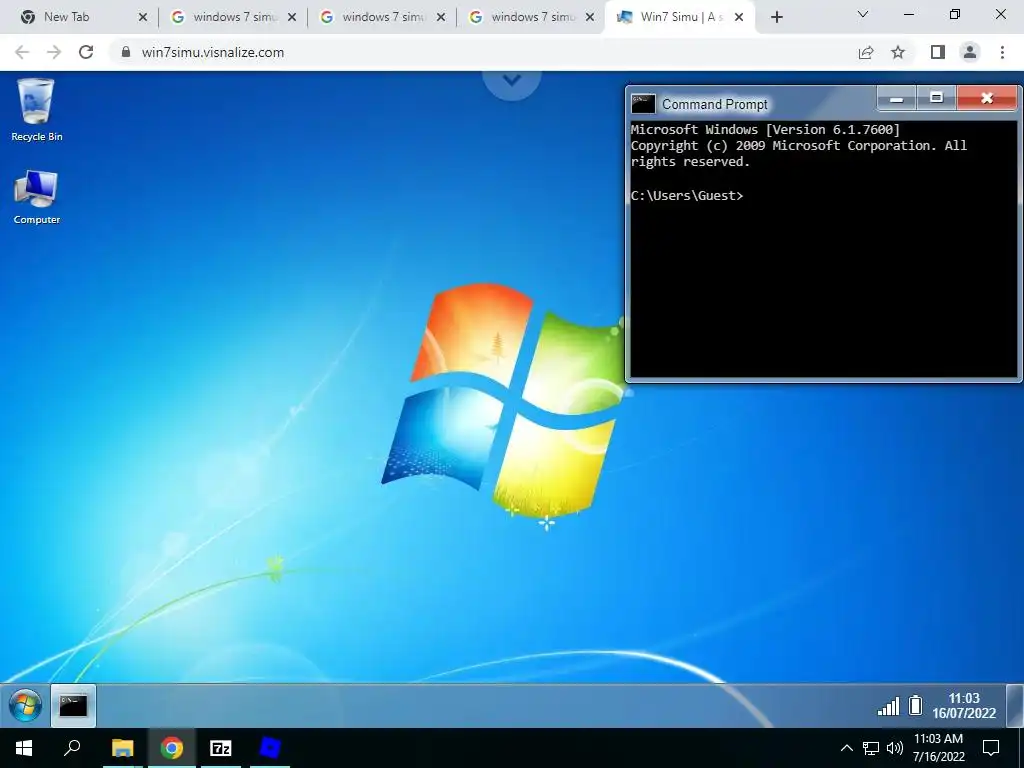Viewport: 1024px width, 768px height.
Task: Share this page icon
Action: pos(866,52)
